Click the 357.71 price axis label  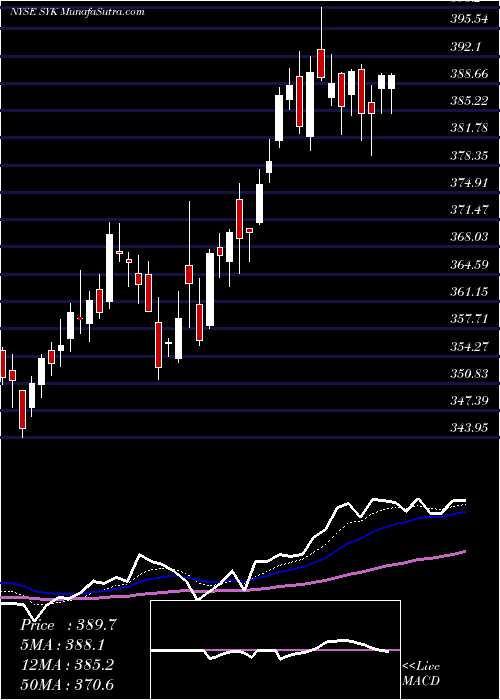coord(469,319)
